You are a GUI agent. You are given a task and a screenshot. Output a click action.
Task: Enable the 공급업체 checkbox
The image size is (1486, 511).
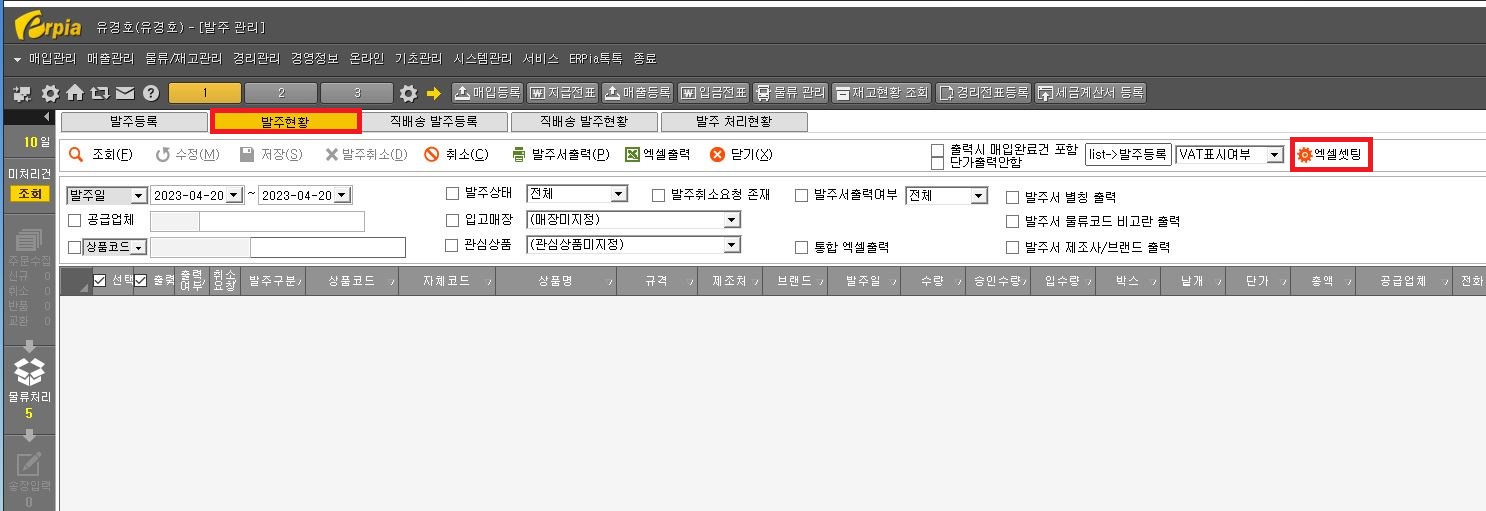[x=74, y=220]
